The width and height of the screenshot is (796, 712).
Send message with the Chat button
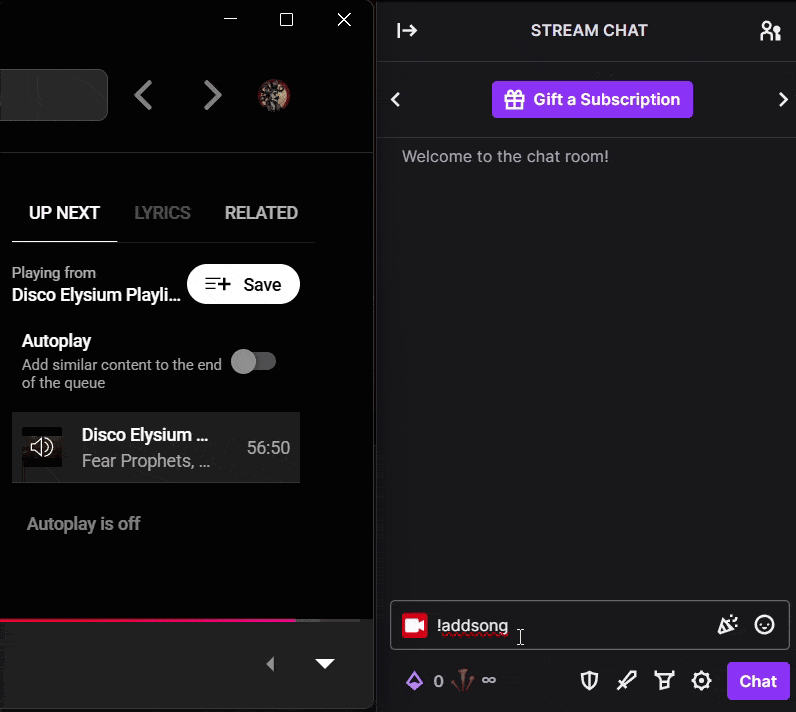(x=758, y=681)
